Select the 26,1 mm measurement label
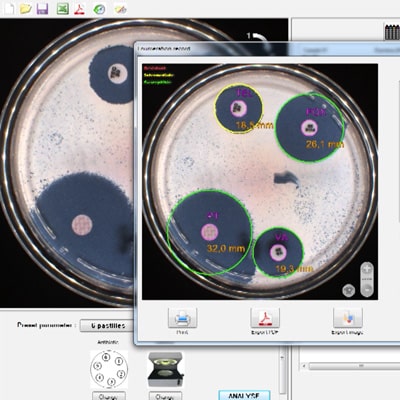400x400 pixels. pos(325,144)
